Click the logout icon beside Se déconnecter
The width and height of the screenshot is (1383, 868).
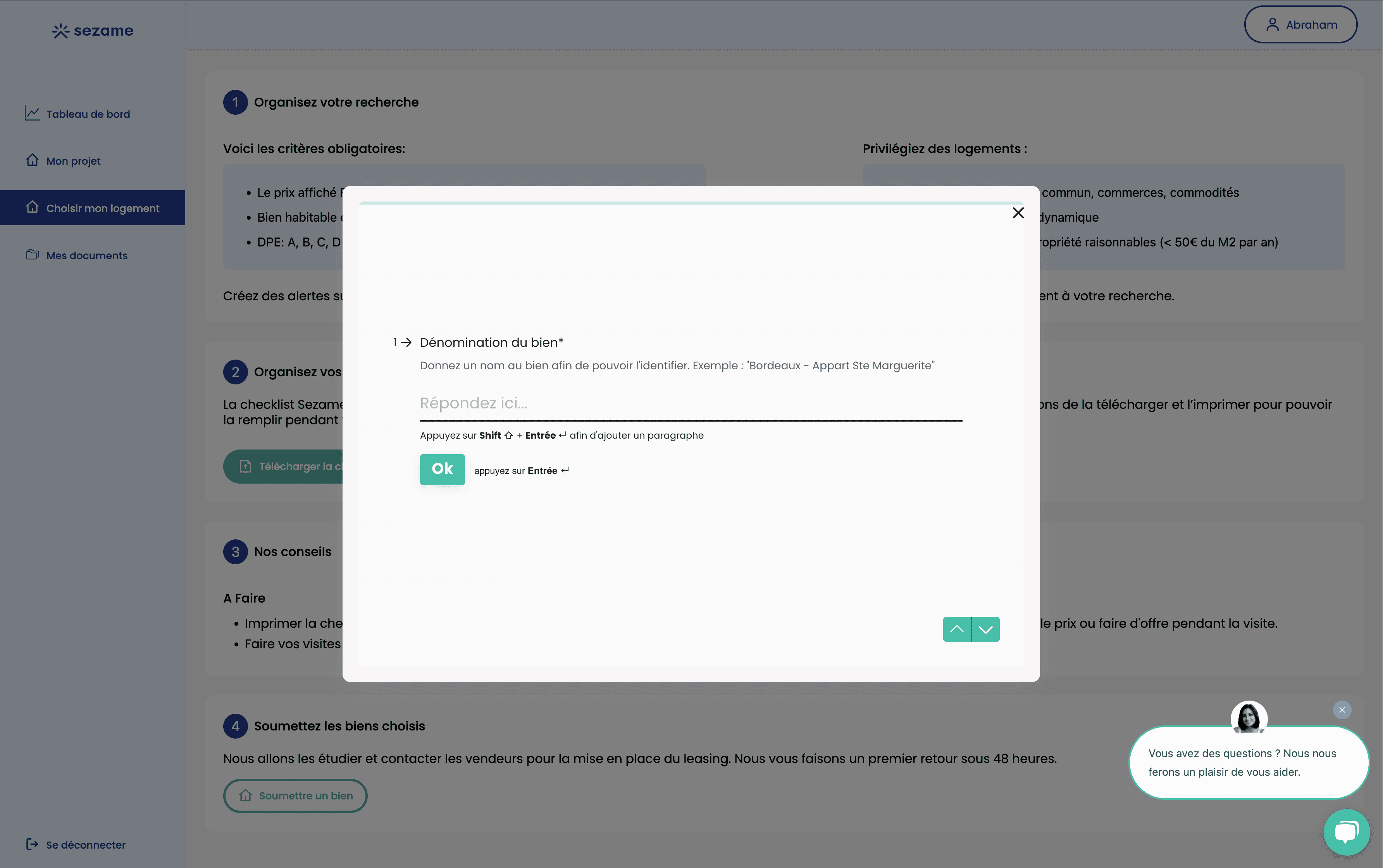pos(33,844)
